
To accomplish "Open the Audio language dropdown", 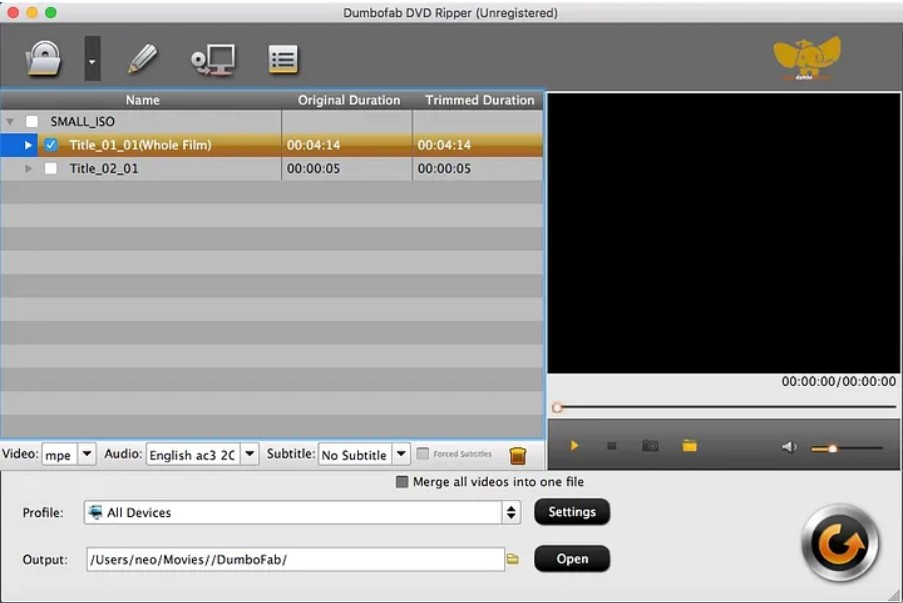I will 248,454.
